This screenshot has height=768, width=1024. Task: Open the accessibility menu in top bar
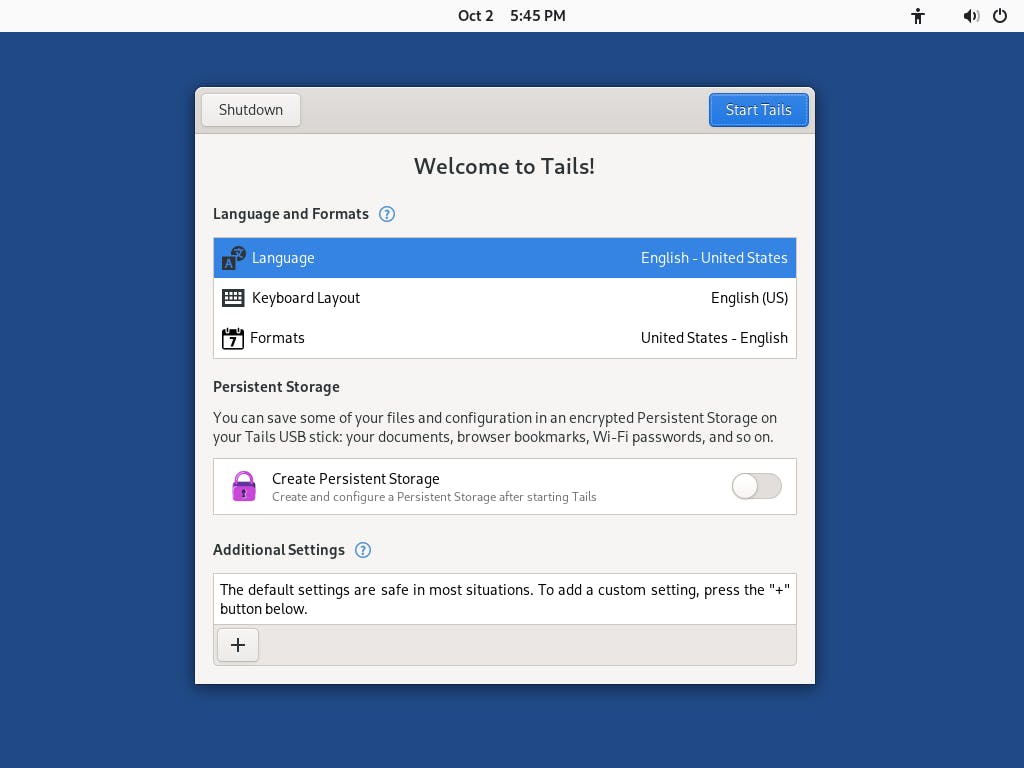pyautogui.click(x=918, y=16)
